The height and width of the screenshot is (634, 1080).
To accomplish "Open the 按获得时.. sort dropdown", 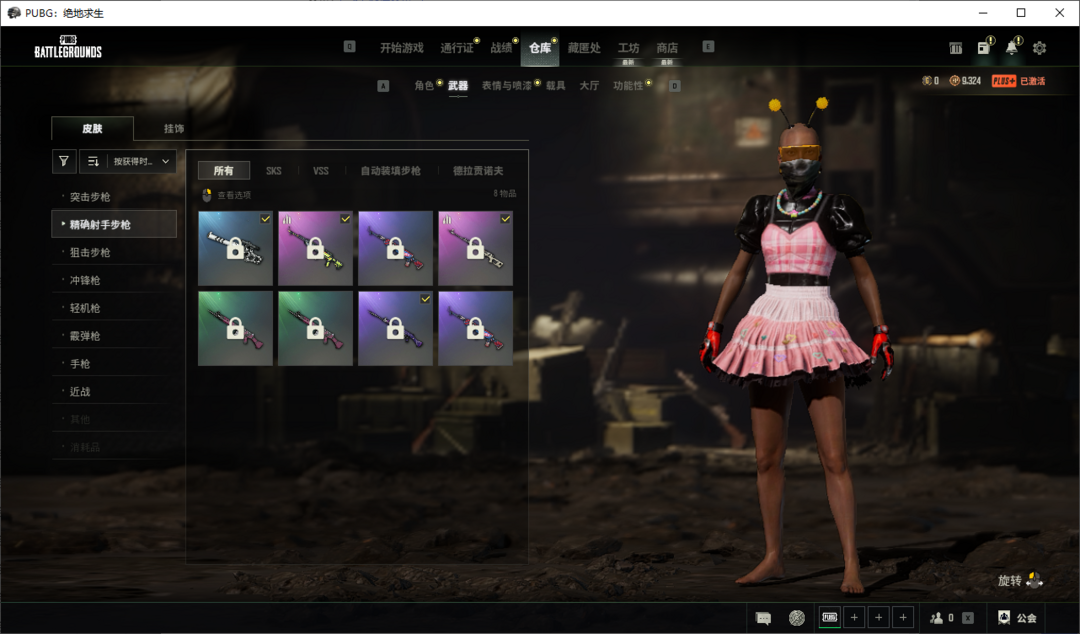I will [x=141, y=161].
